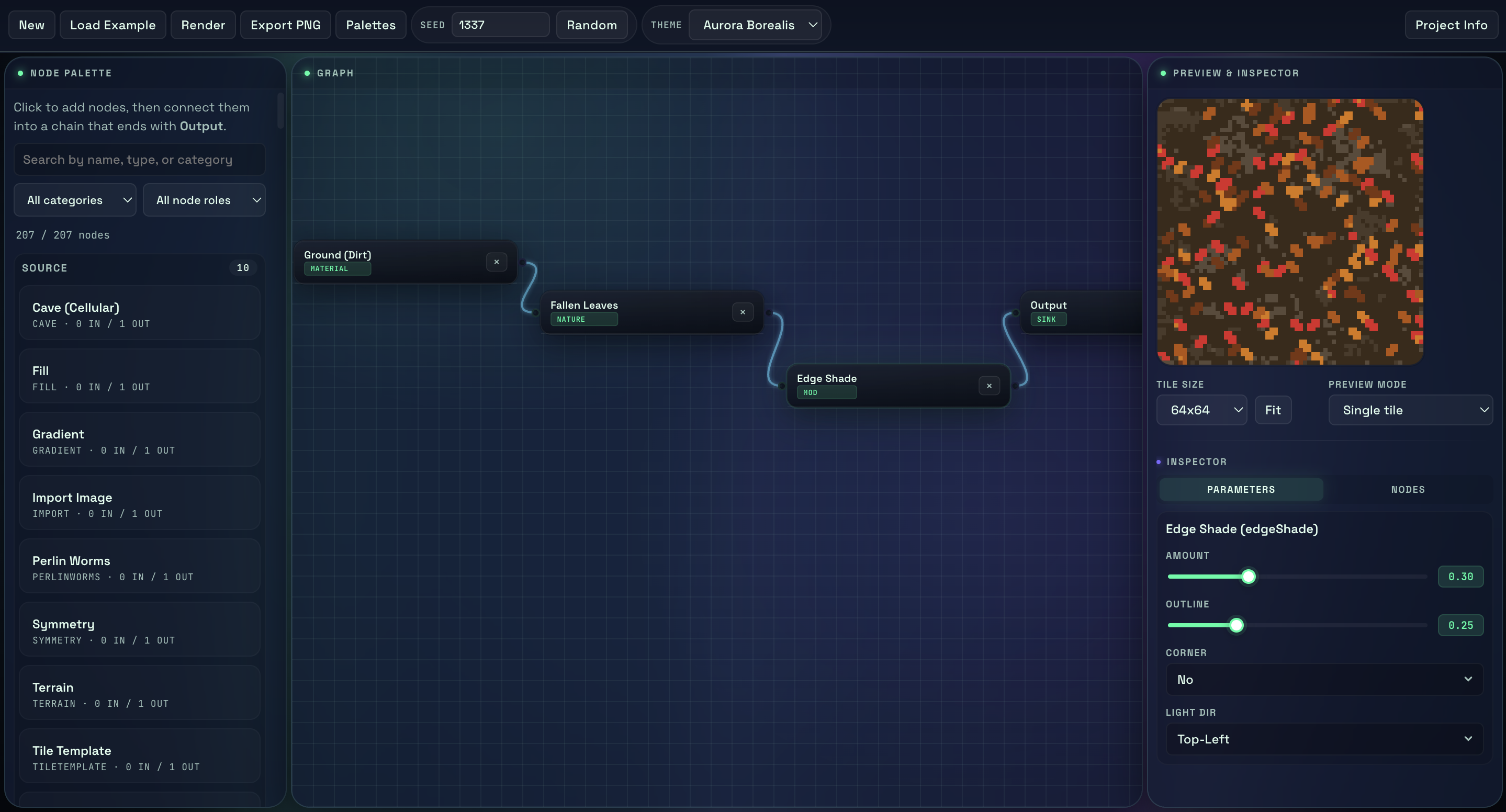The image size is (1506, 812).
Task: Expand the All categories filter
Action: click(x=75, y=200)
